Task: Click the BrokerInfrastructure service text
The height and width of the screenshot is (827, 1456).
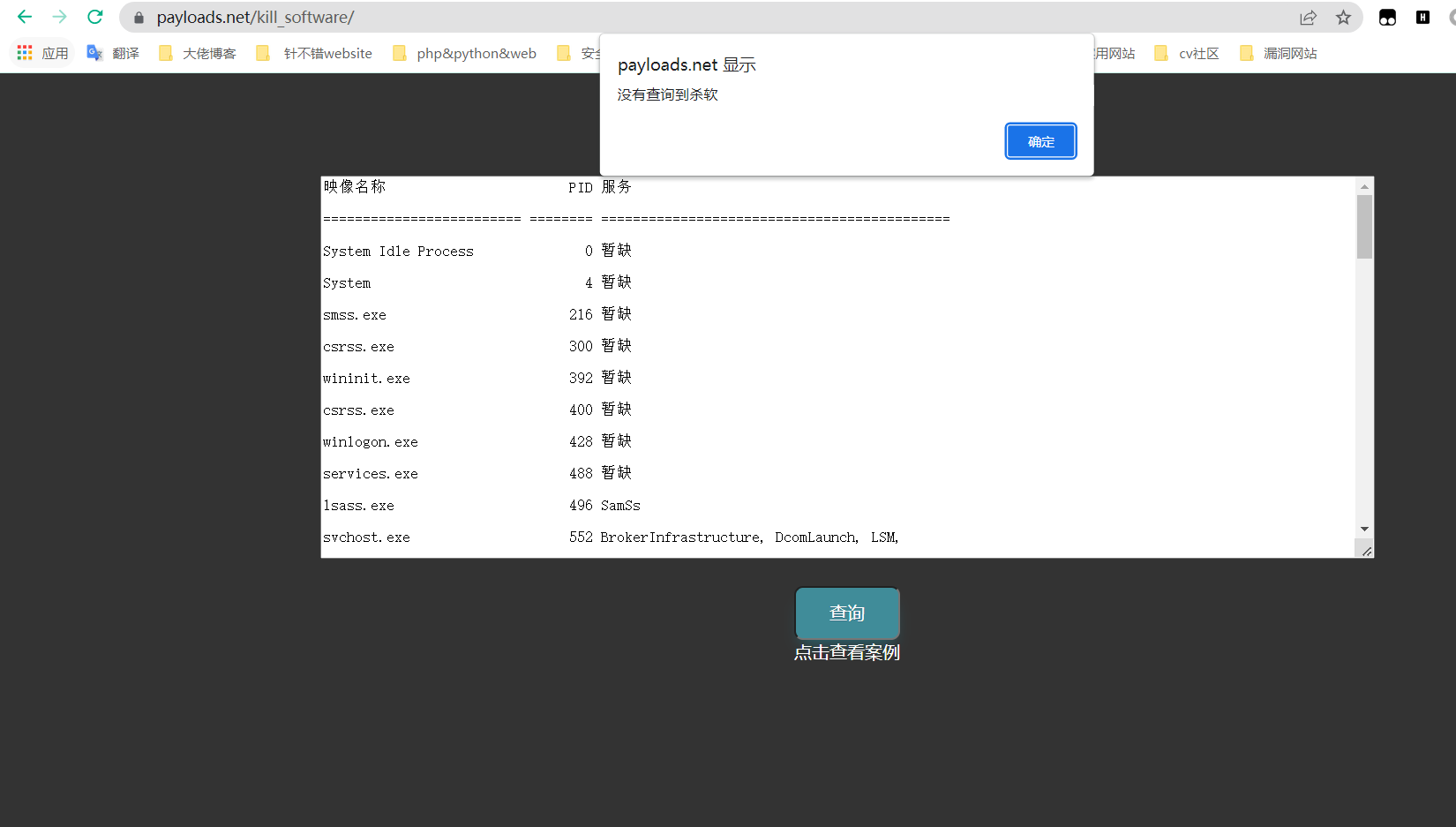Action: tap(681, 538)
